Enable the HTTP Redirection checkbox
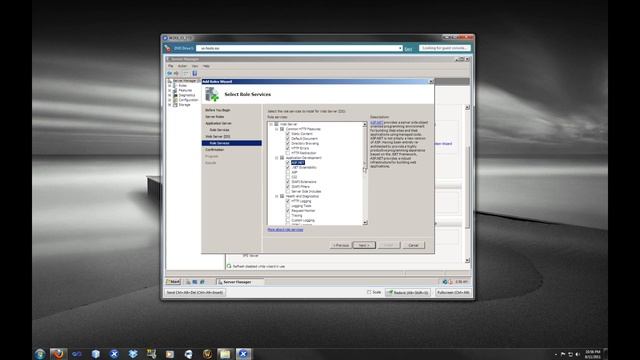Viewport: 640px width, 360px height. click(288, 153)
